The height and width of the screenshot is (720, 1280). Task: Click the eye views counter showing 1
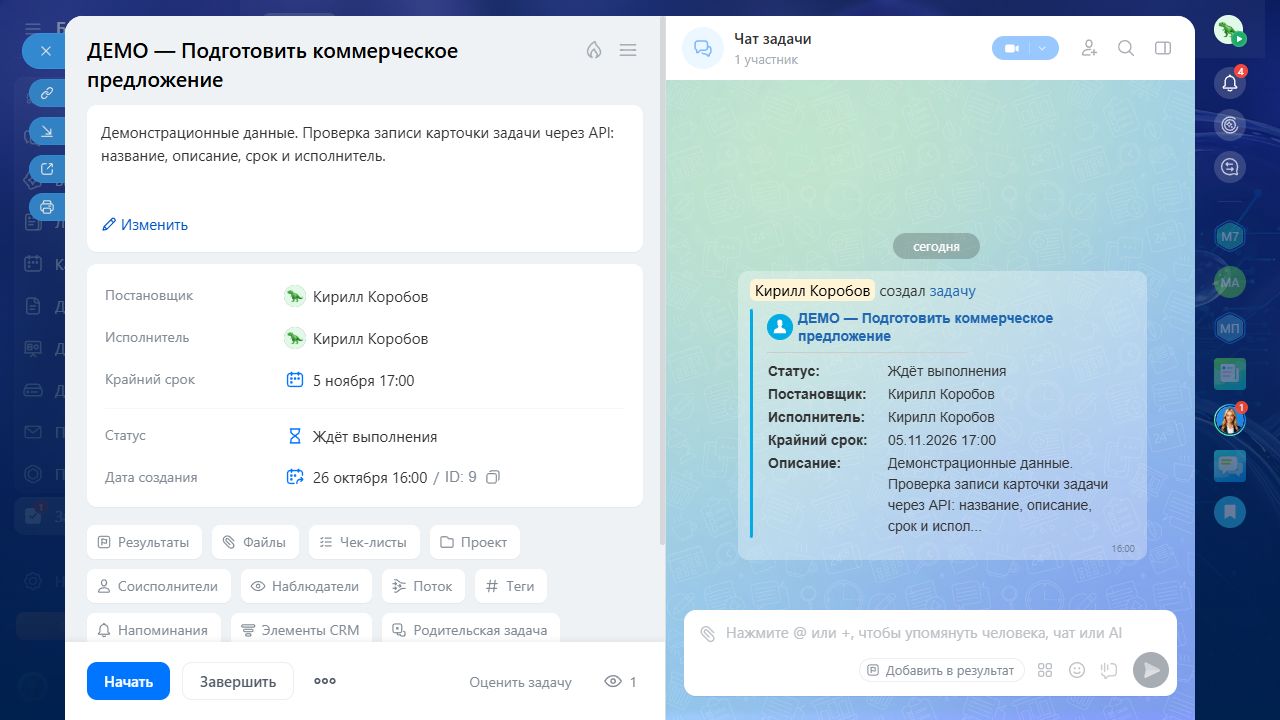point(620,682)
